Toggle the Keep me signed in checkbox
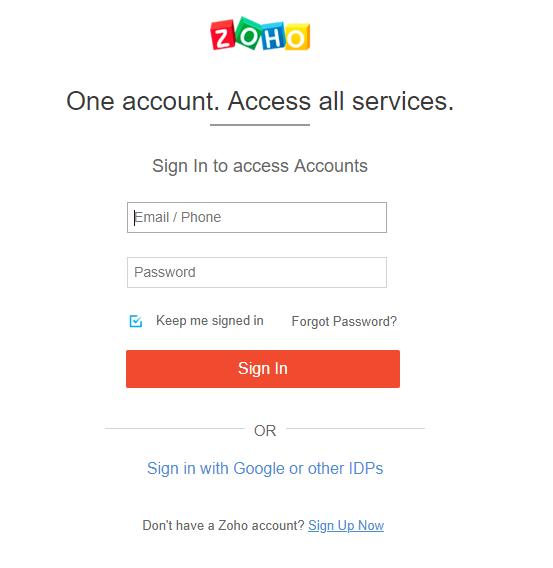This screenshot has height=568, width=553. 136,321
